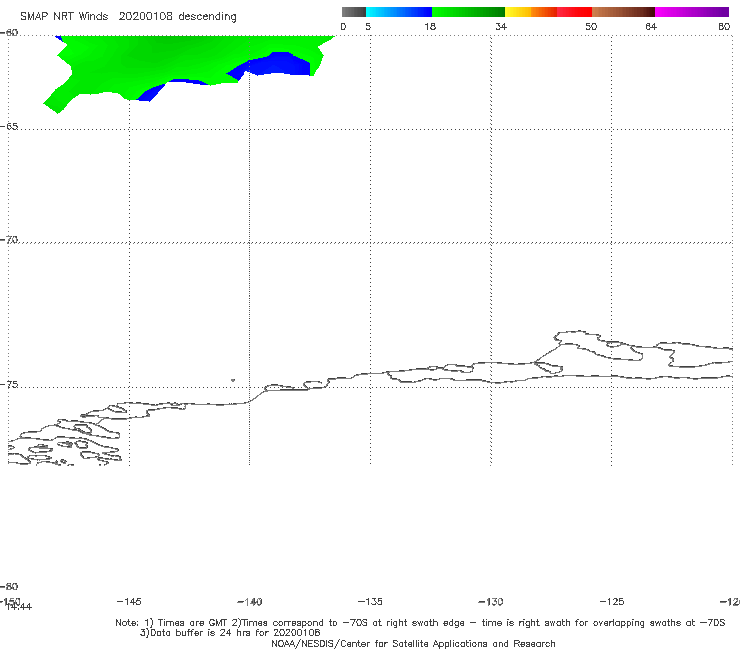This screenshot has width=740, height=650.
Task: Click the "-75" latitude axis label
Action: point(9,385)
